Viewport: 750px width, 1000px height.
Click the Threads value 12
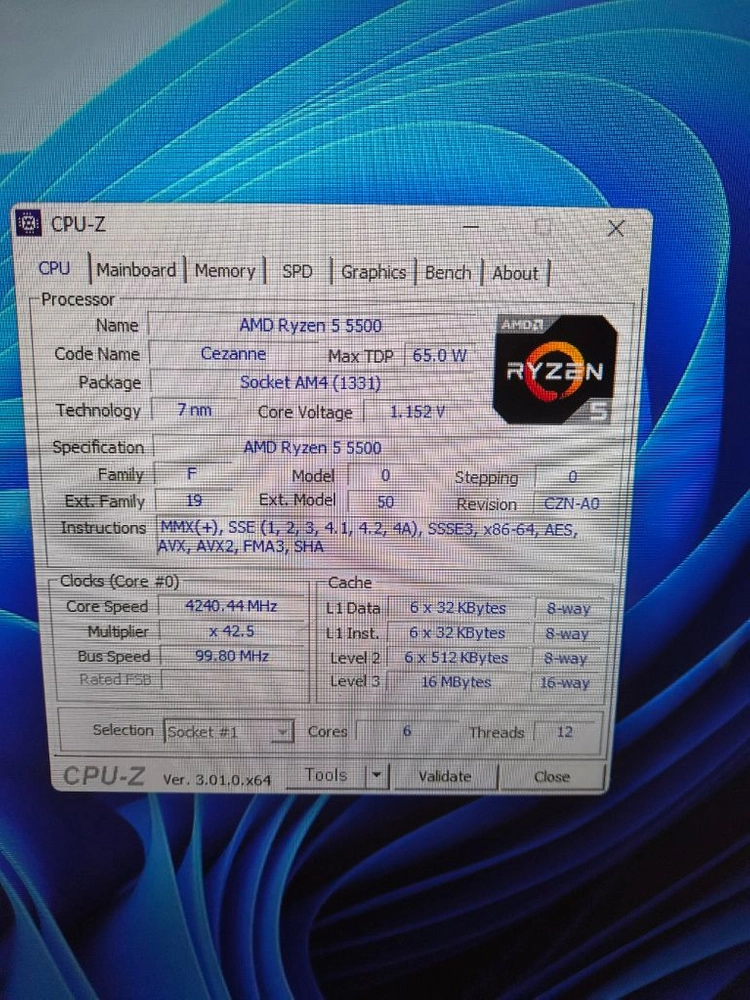pos(565,732)
